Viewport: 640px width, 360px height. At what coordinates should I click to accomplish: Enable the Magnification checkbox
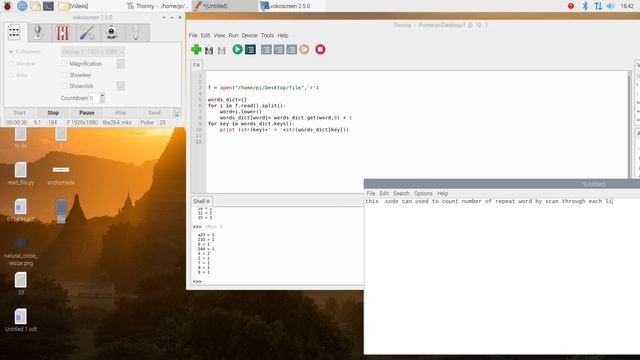(64, 64)
